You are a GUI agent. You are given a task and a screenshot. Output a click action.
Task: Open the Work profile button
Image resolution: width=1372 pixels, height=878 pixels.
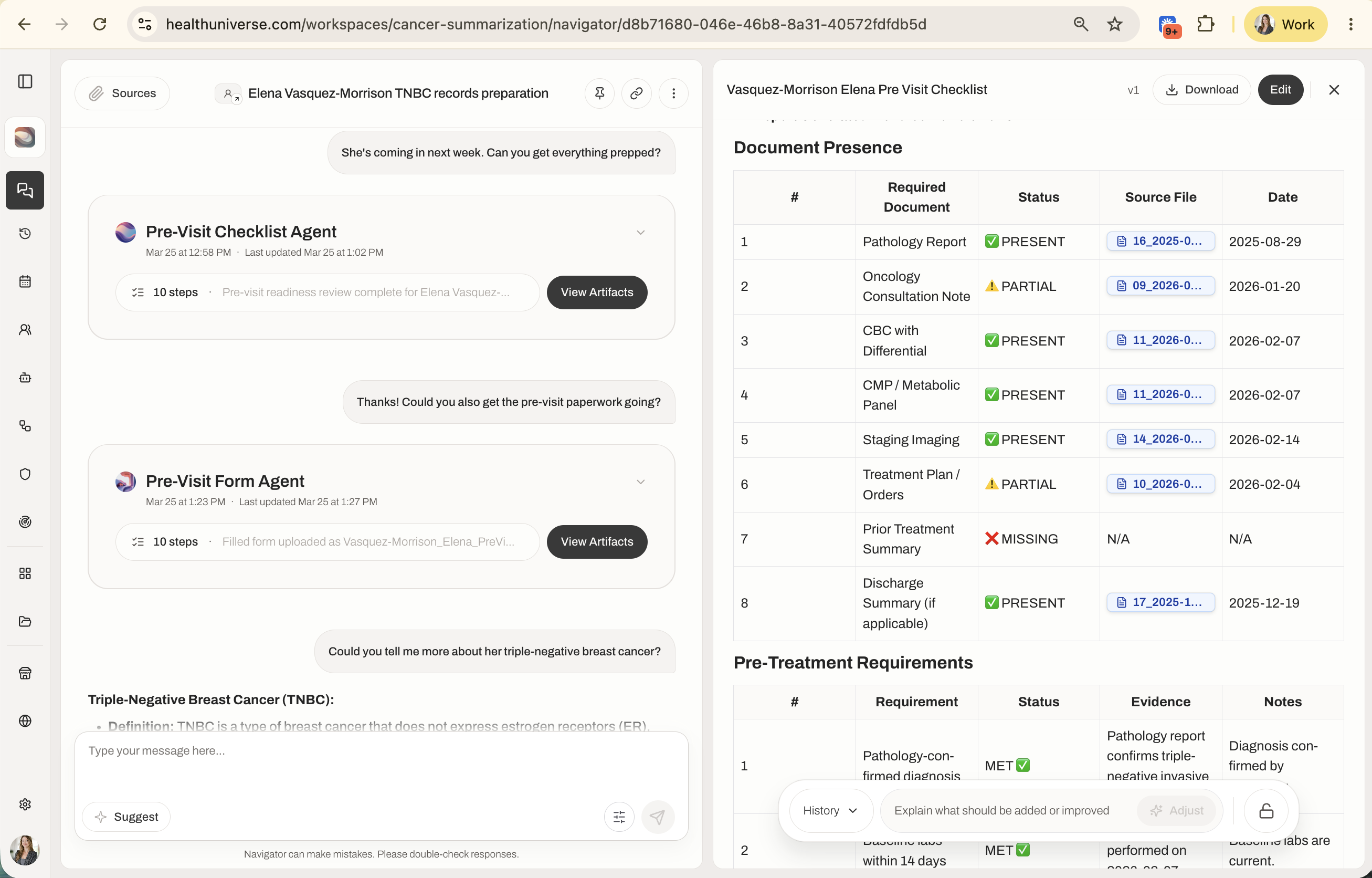point(1285,24)
